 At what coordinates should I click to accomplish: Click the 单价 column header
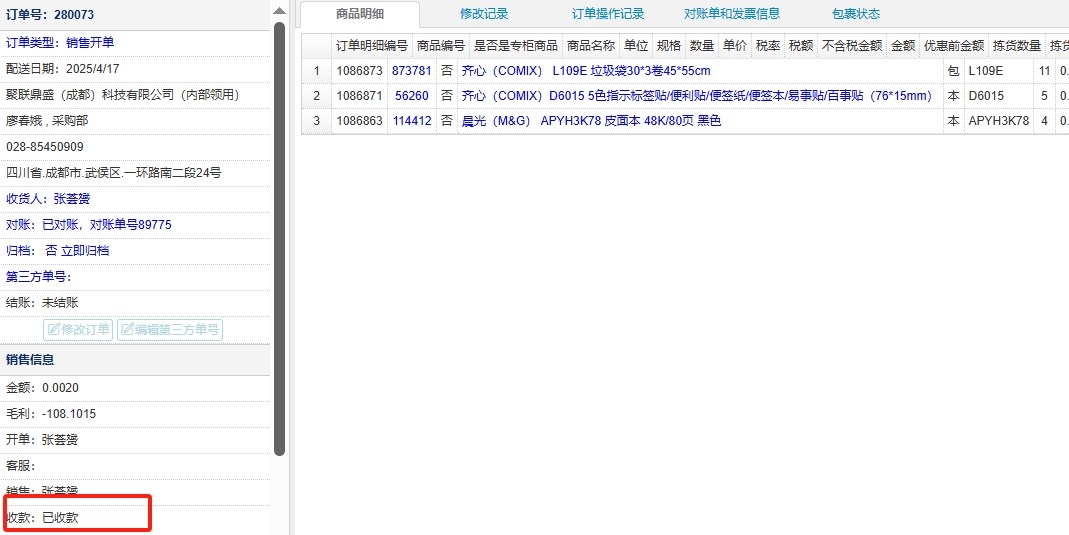coord(735,46)
